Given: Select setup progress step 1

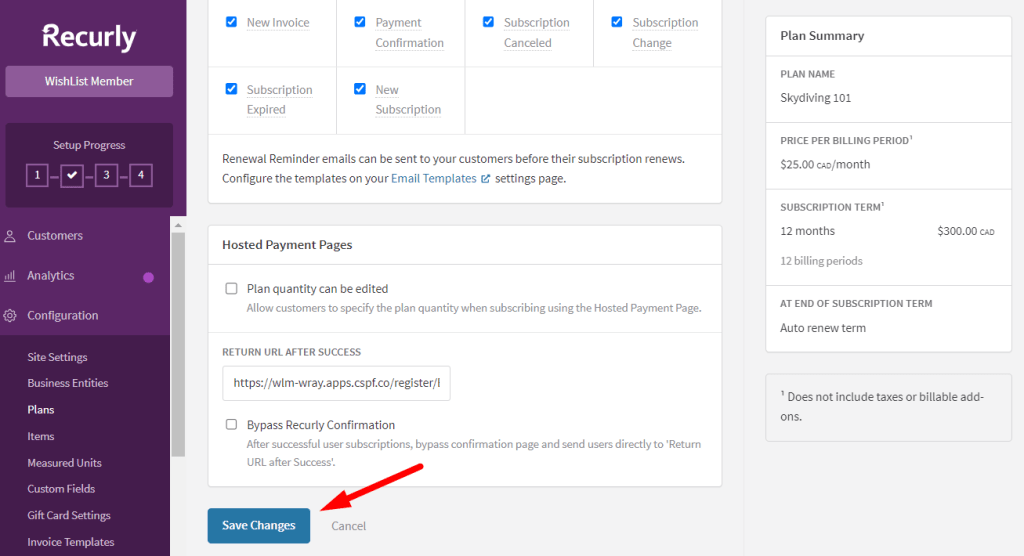Looking at the screenshot, I should [x=37, y=175].
